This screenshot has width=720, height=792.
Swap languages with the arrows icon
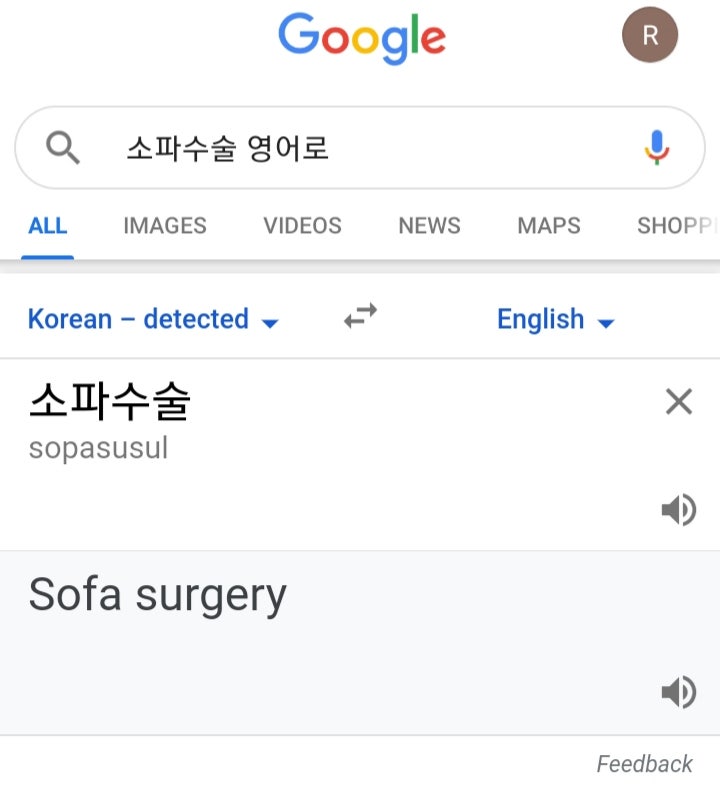[360, 316]
